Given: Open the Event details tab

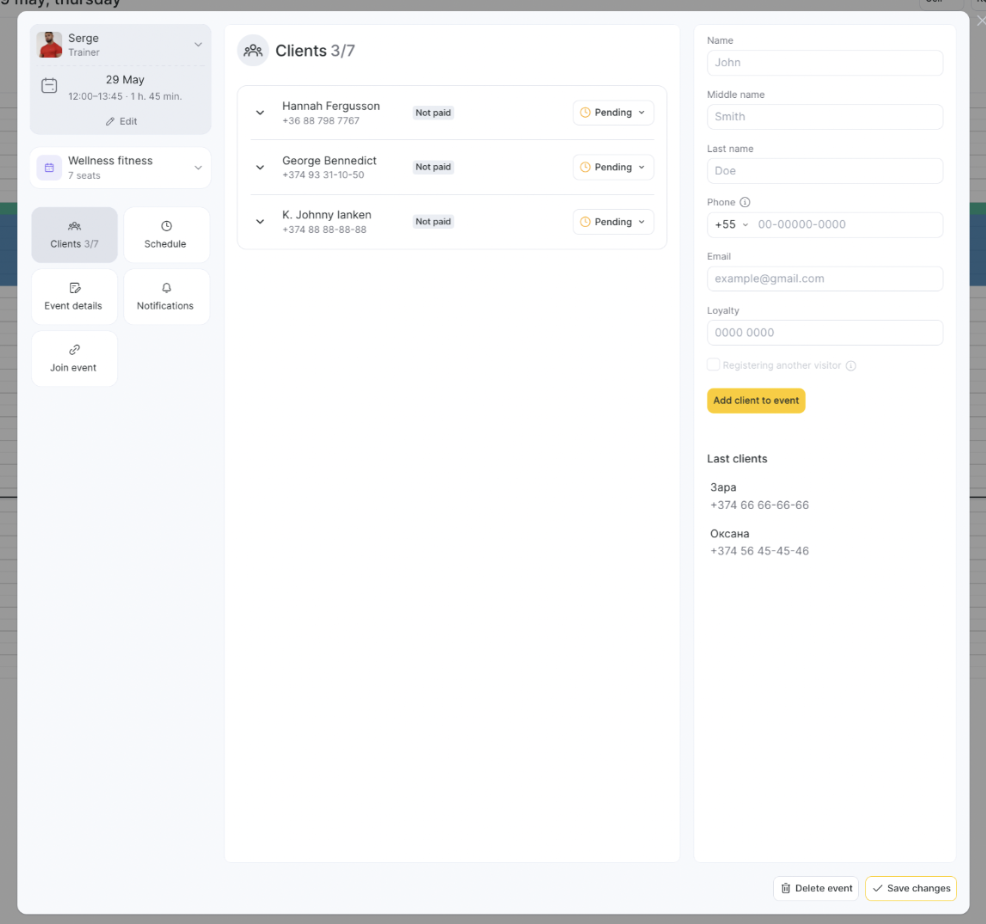Looking at the screenshot, I should click(x=74, y=297).
